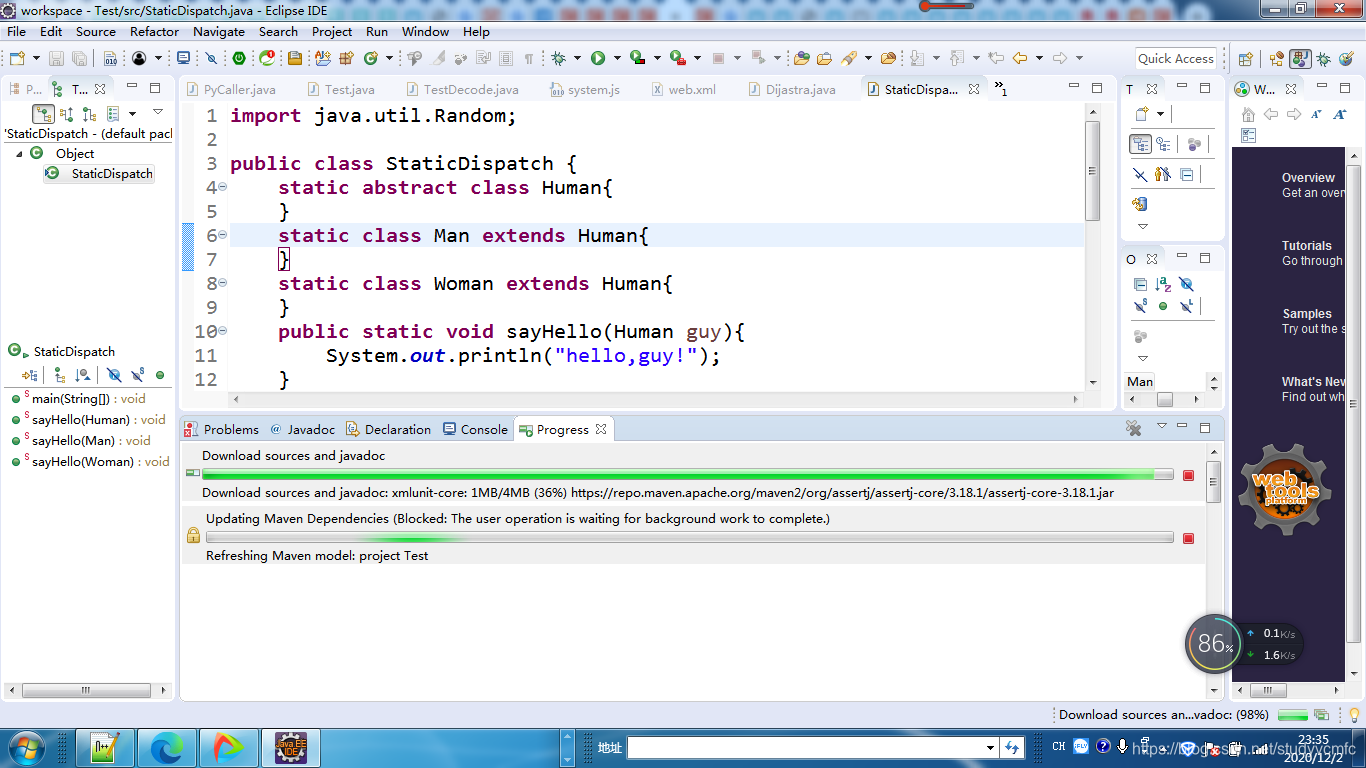1366x768 pixels.
Task: Select sayHello(Woman) method in members list
Action: (x=90, y=462)
